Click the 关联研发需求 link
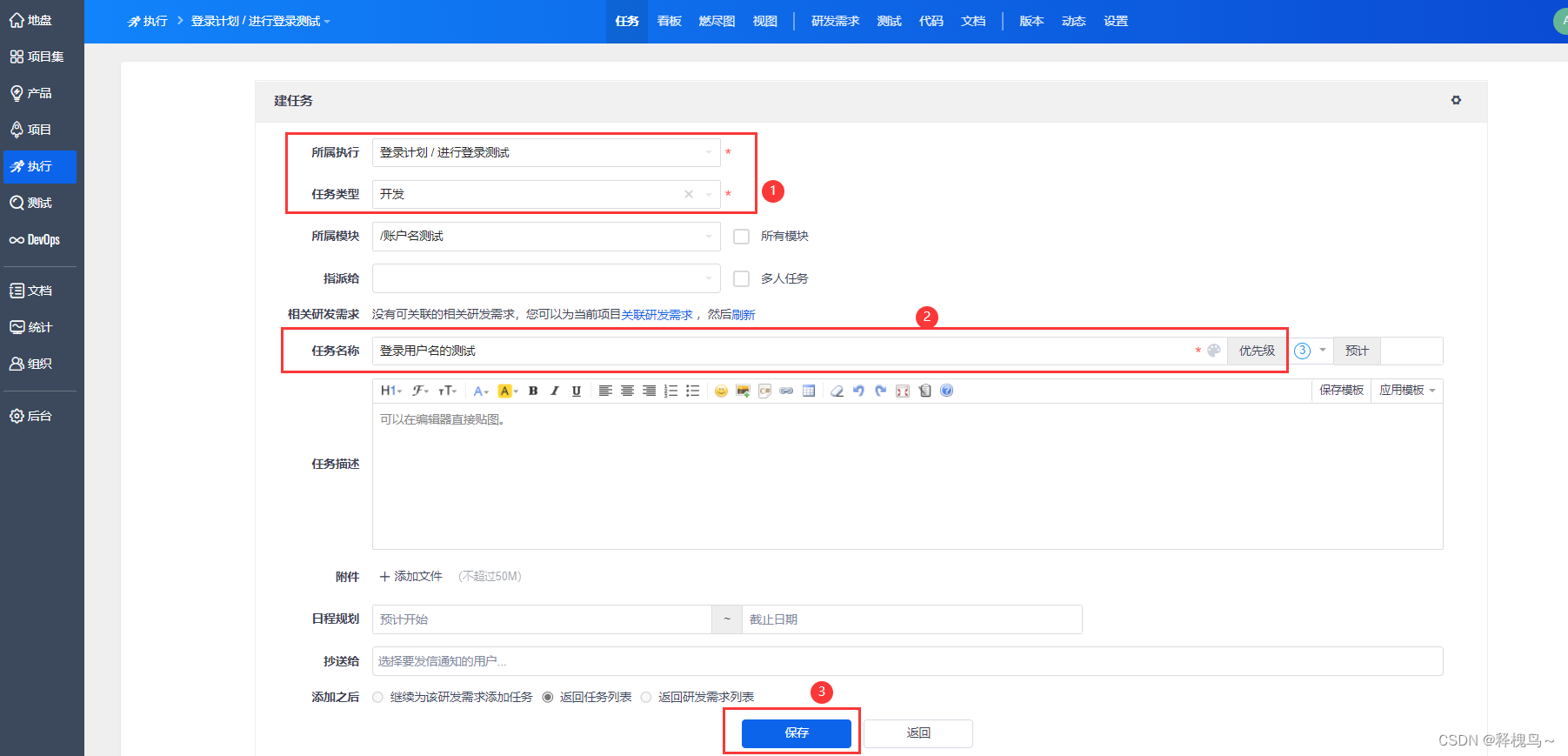The height and width of the screenshot is (756, 1568). 657,315
